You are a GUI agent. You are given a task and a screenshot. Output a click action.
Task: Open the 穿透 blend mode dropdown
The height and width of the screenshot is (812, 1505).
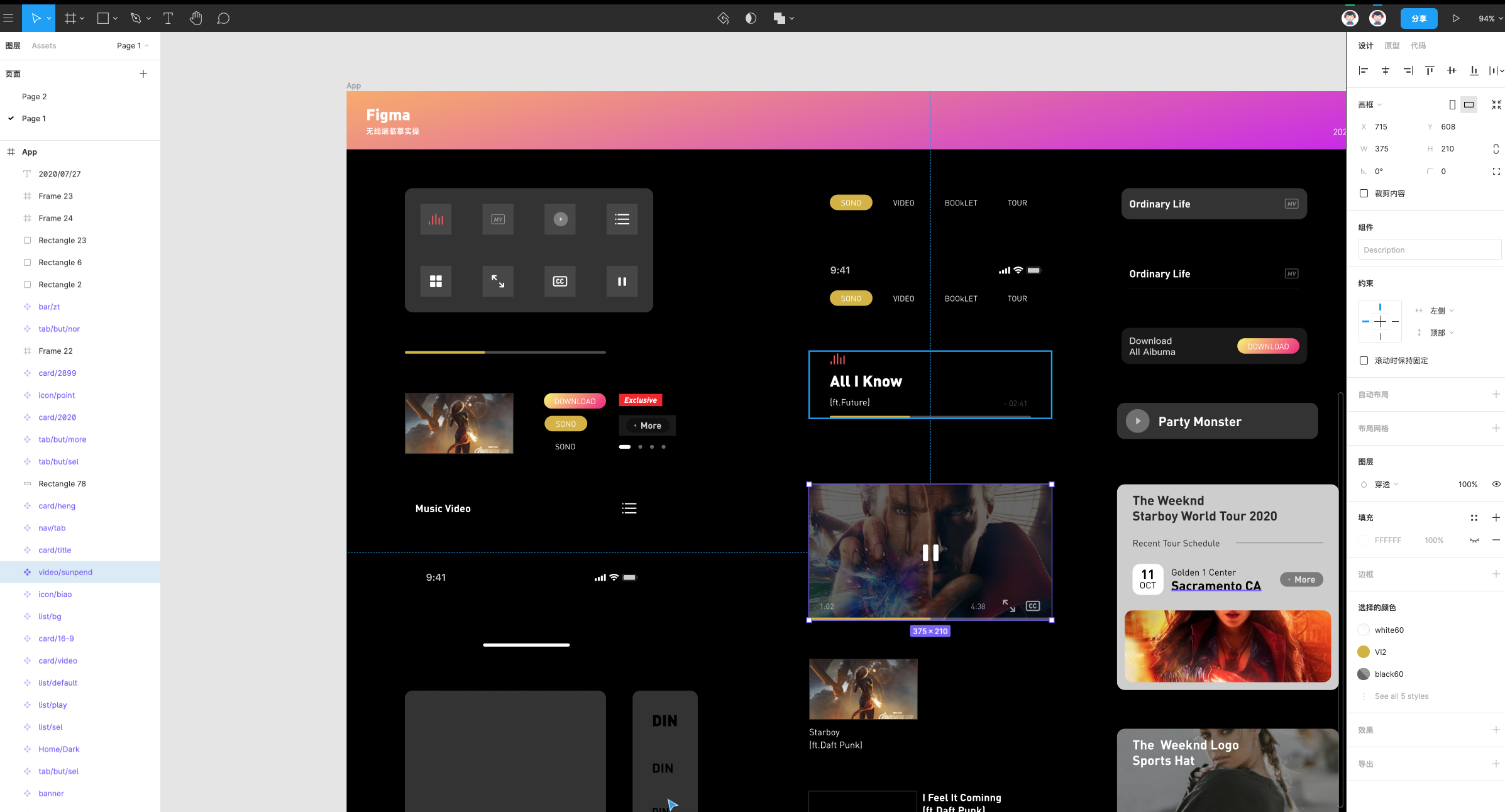(x=1386, y=484)
